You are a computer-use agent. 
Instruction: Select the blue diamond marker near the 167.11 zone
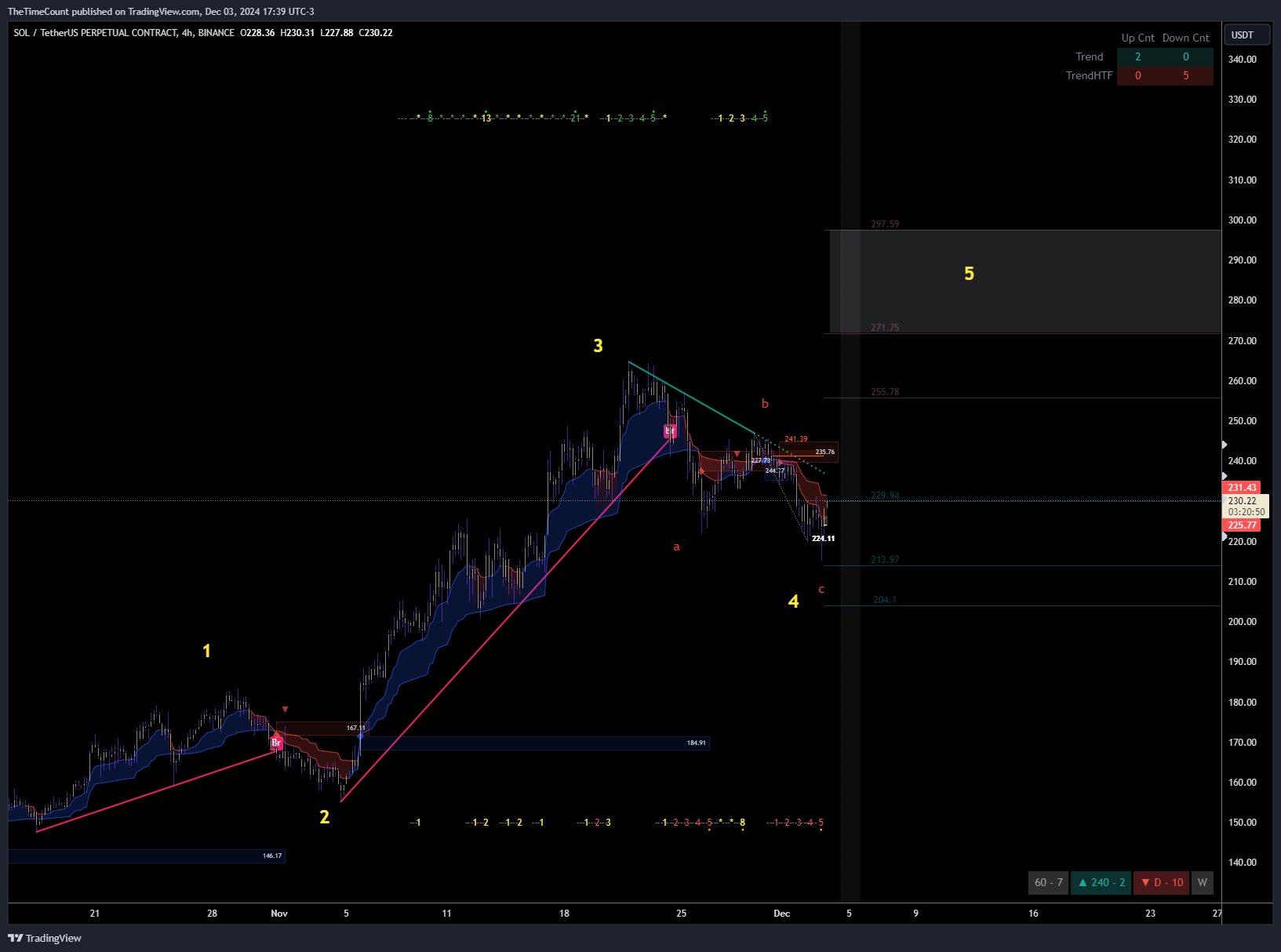tap(360, 737)
